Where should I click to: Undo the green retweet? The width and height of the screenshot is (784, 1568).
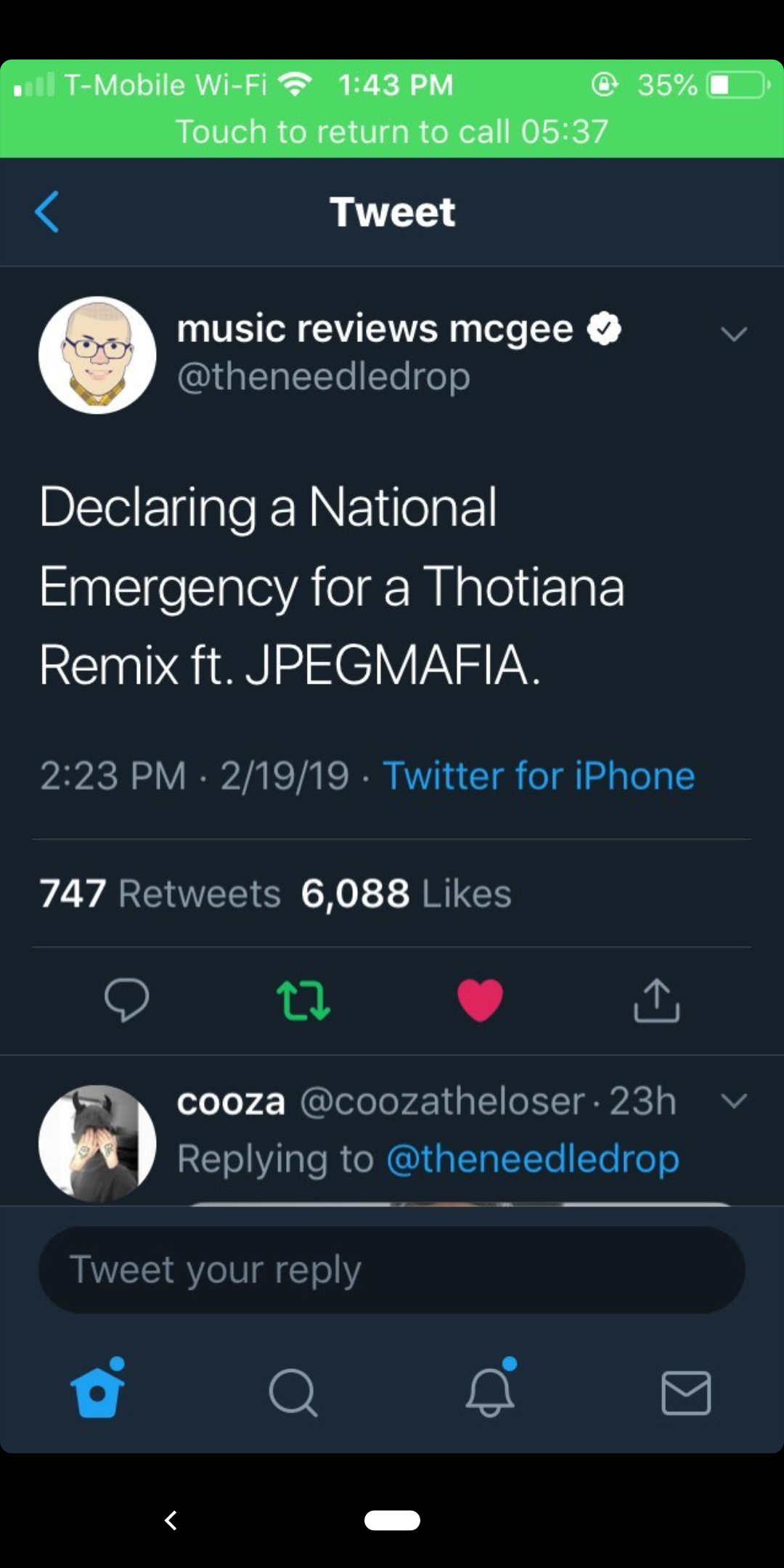[303, 1000]
